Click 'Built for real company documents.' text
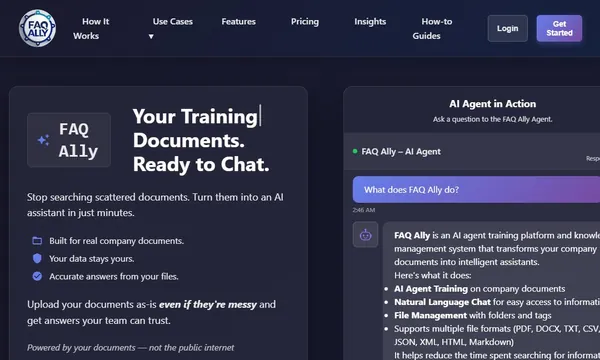The image size is (600, 360). point(116,241)
